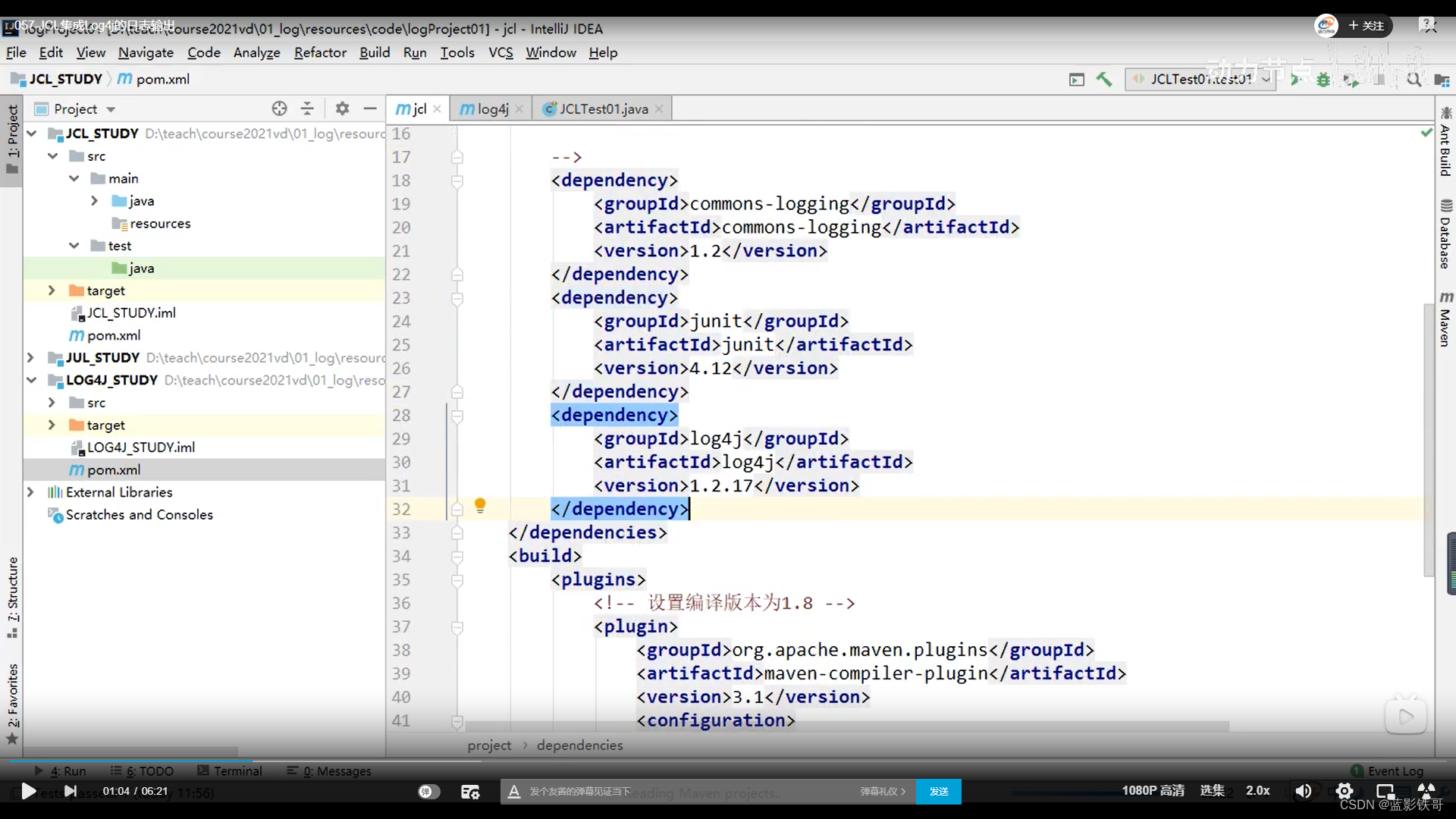Open the player settings gear
This screenshot has width=1456, height=819.
pyautogui.click(x=1344, y=791)
